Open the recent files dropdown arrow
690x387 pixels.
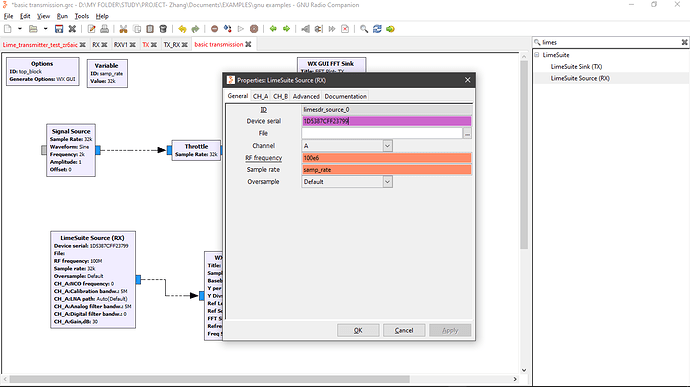pos(45,29)
